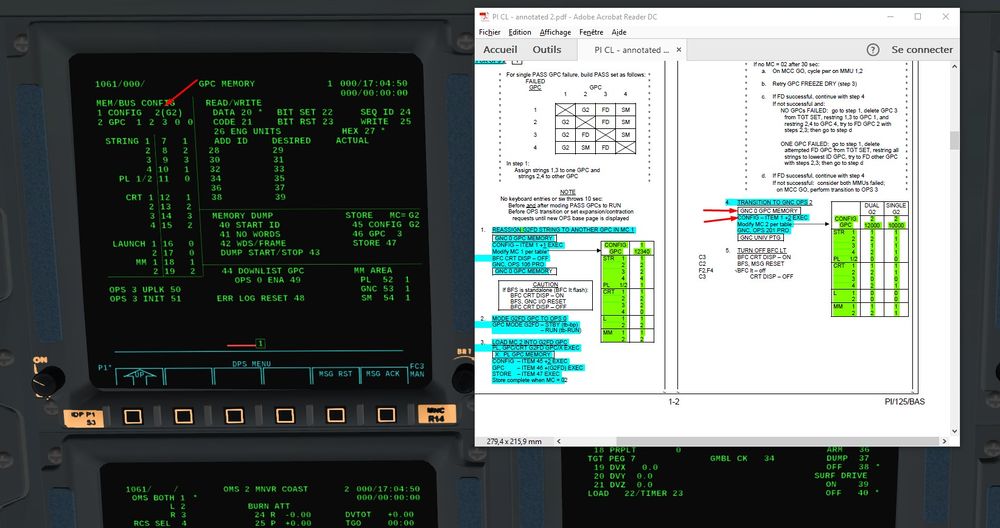Click the MNC R14 label plate

[436, 414]
